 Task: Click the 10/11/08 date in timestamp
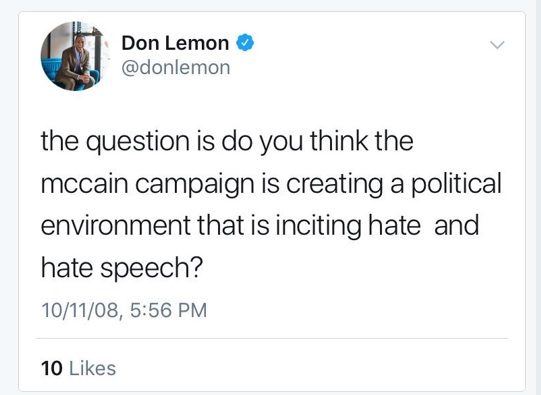click(80, 310)
